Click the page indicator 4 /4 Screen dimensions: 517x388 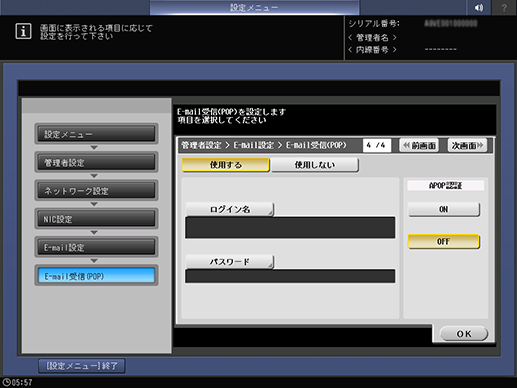point(377,145)
